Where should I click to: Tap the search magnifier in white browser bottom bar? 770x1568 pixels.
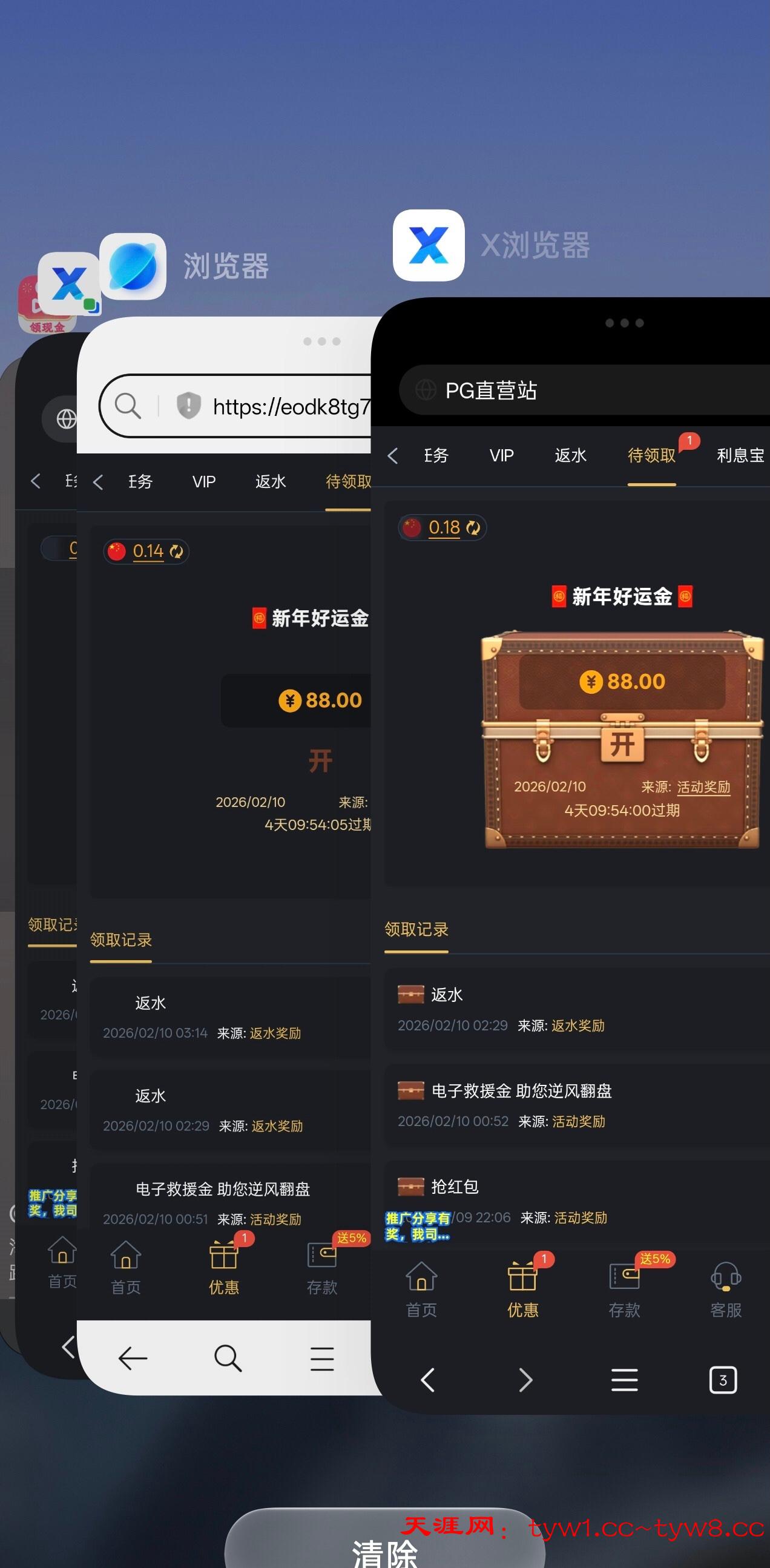[228, 1358]
